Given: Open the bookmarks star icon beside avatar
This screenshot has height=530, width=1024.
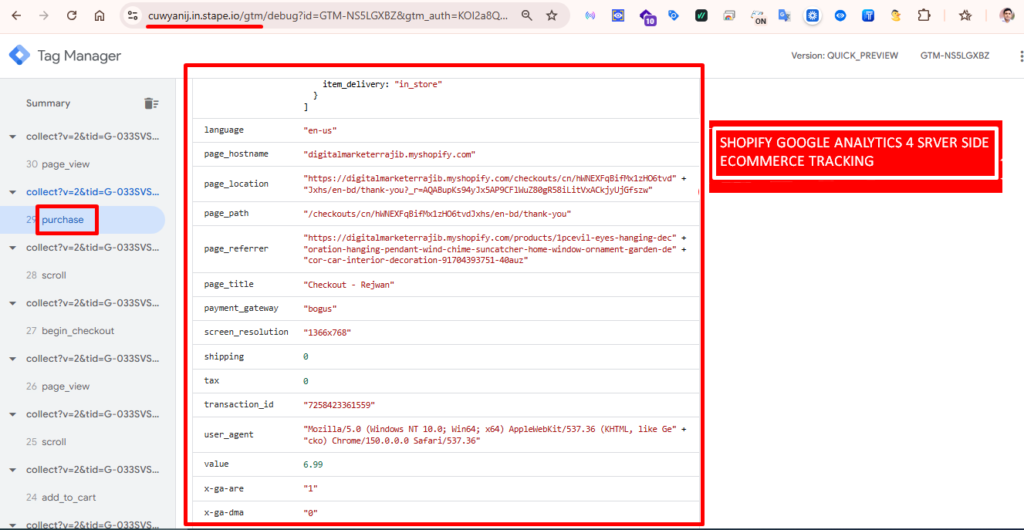Looking at the screenshot, I should pos(965,16).
